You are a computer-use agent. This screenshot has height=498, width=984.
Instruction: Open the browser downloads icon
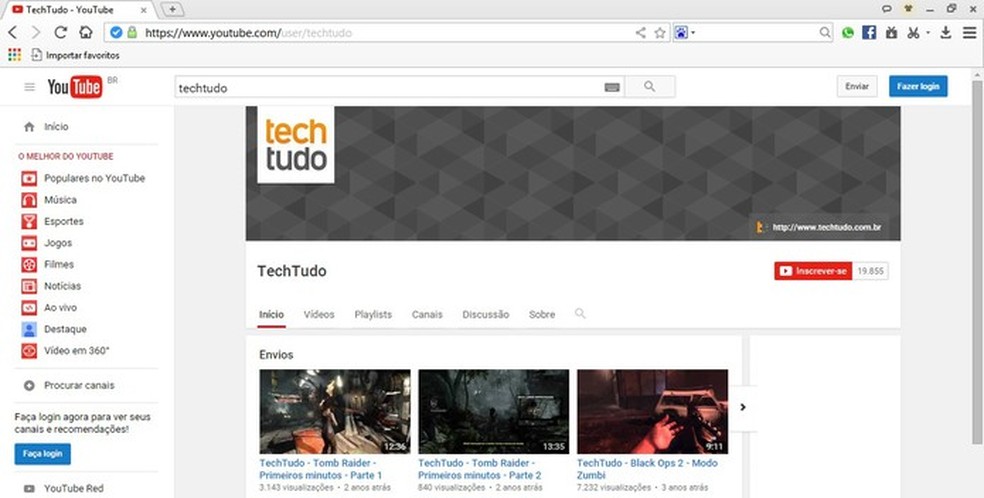point(946,33)
